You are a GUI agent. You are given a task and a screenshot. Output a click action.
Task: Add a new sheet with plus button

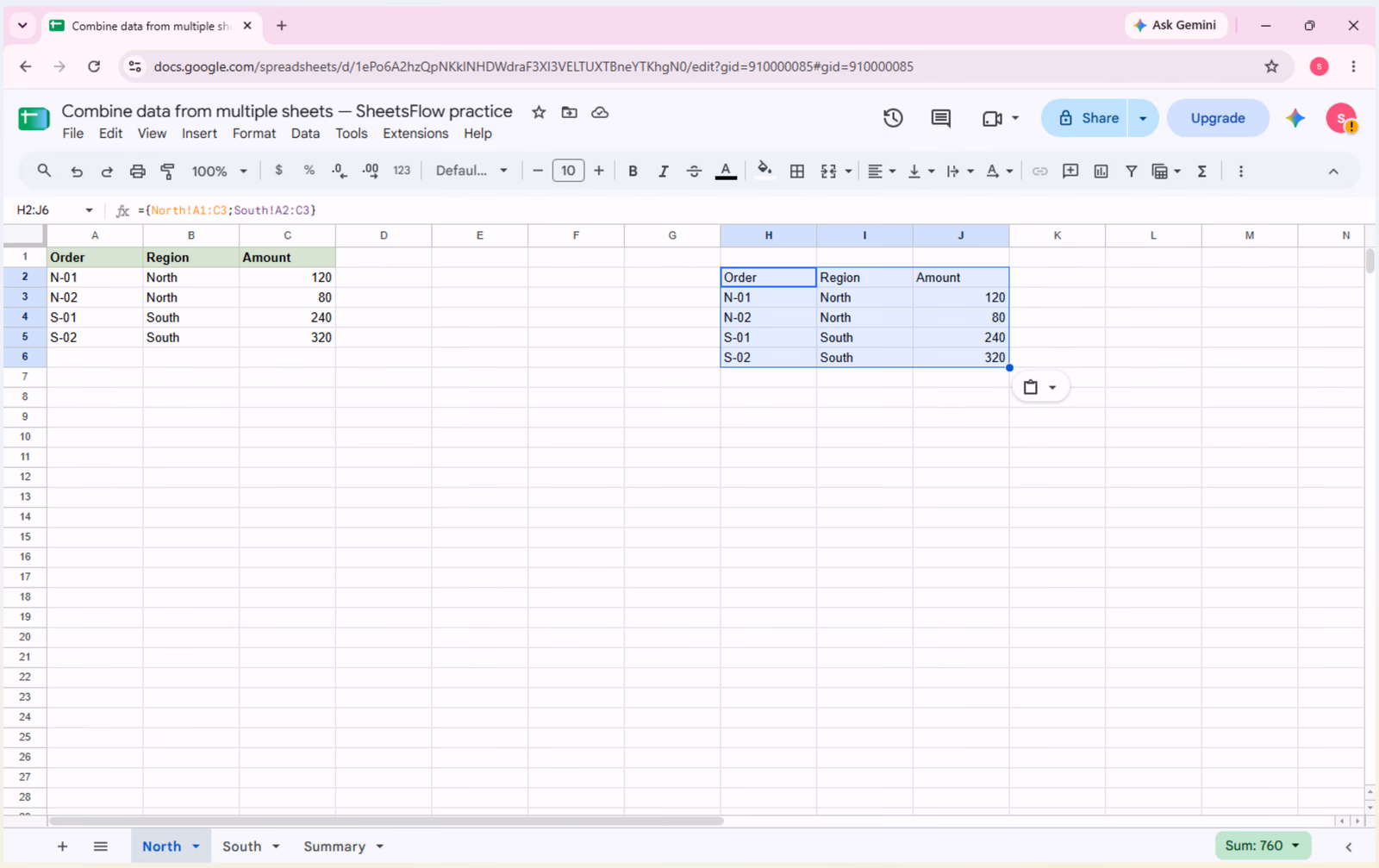coord(62,846)
